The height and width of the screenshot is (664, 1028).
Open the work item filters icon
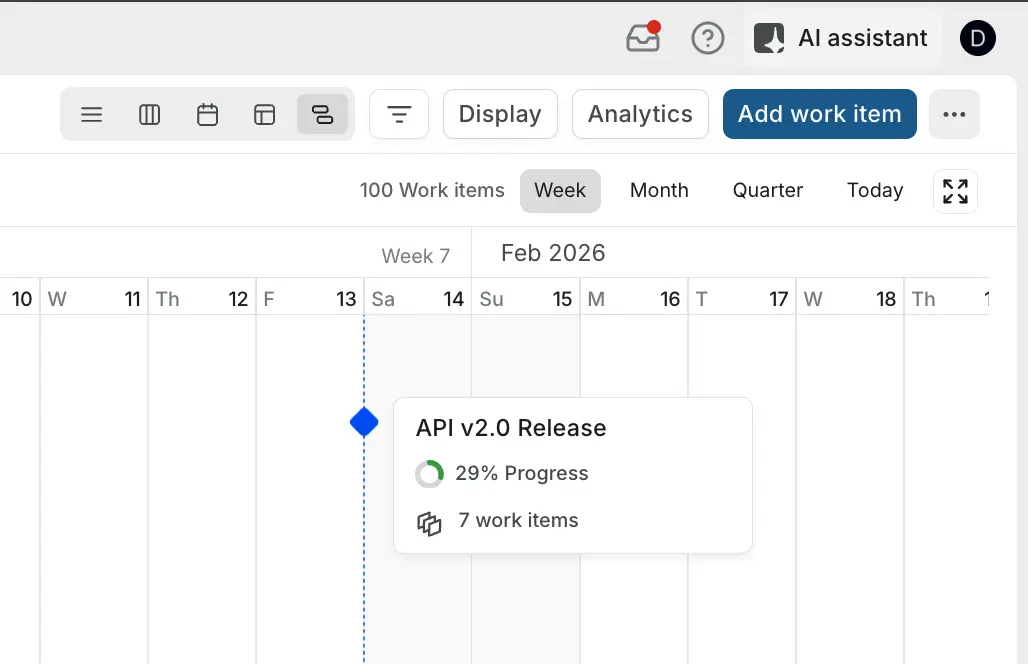tap(399, 114)
